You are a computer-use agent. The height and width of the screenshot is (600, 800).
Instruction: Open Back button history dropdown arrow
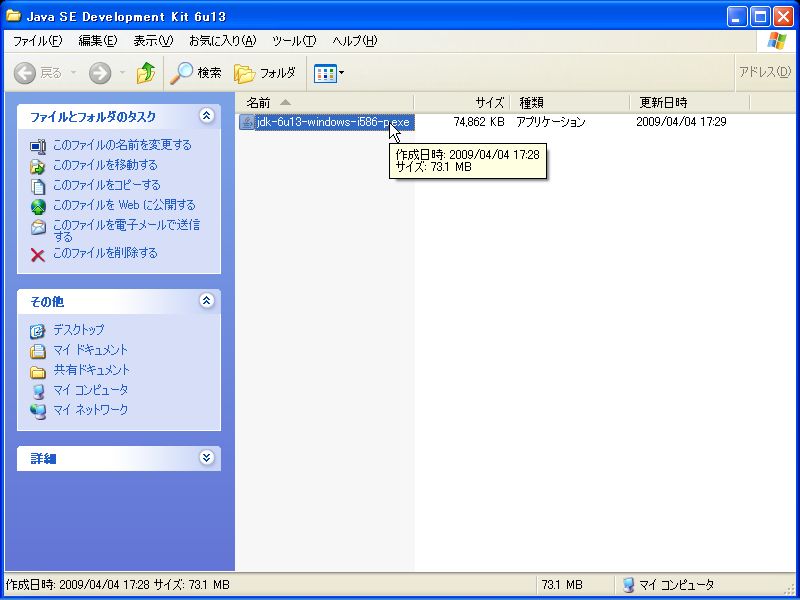73,73
